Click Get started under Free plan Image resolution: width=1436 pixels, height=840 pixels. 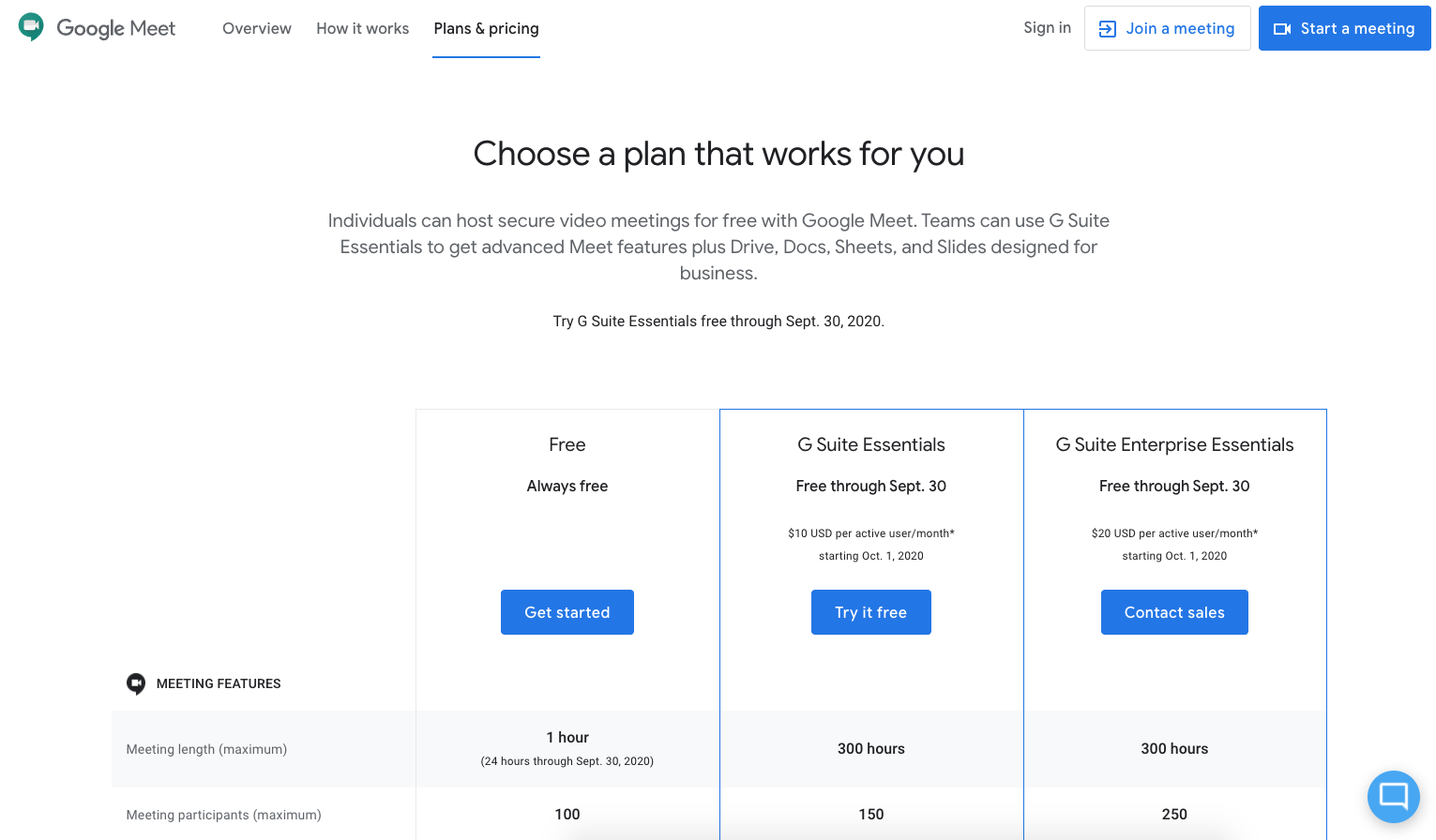click(x=567, y=612)
